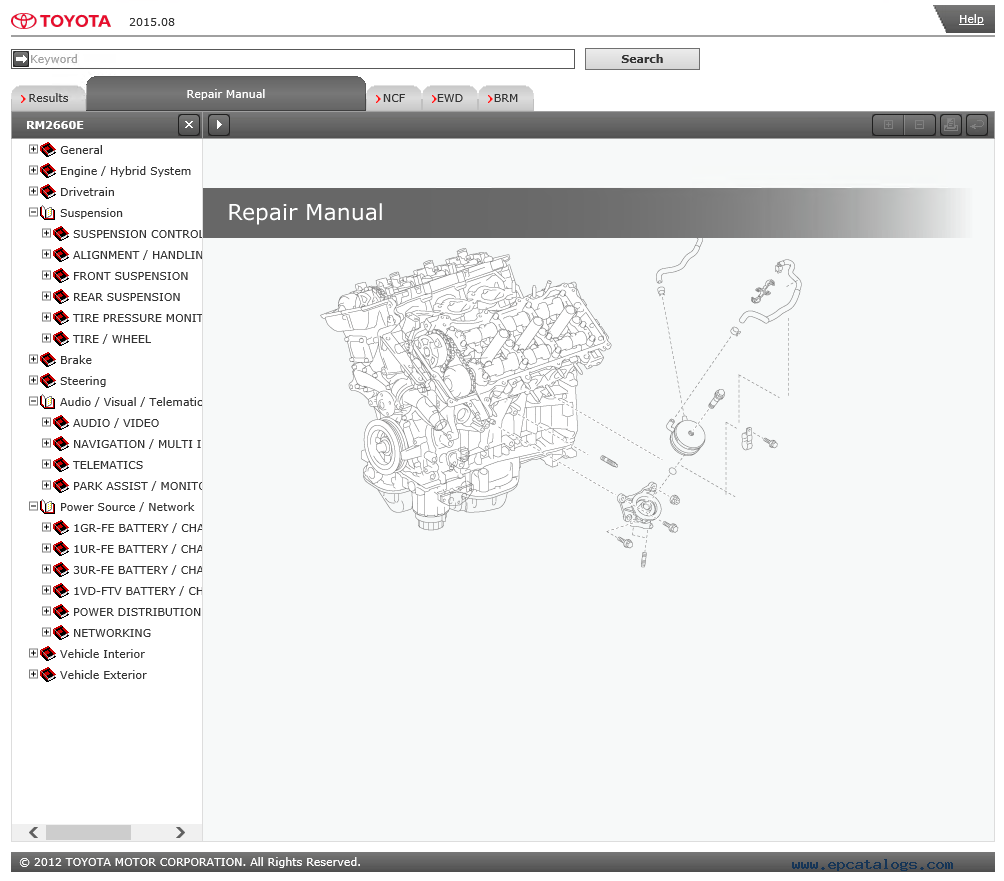Click the open book icon for Audio / Visual
The width and height of the screenshot is (1004, 881).
[x=48, y=402]
